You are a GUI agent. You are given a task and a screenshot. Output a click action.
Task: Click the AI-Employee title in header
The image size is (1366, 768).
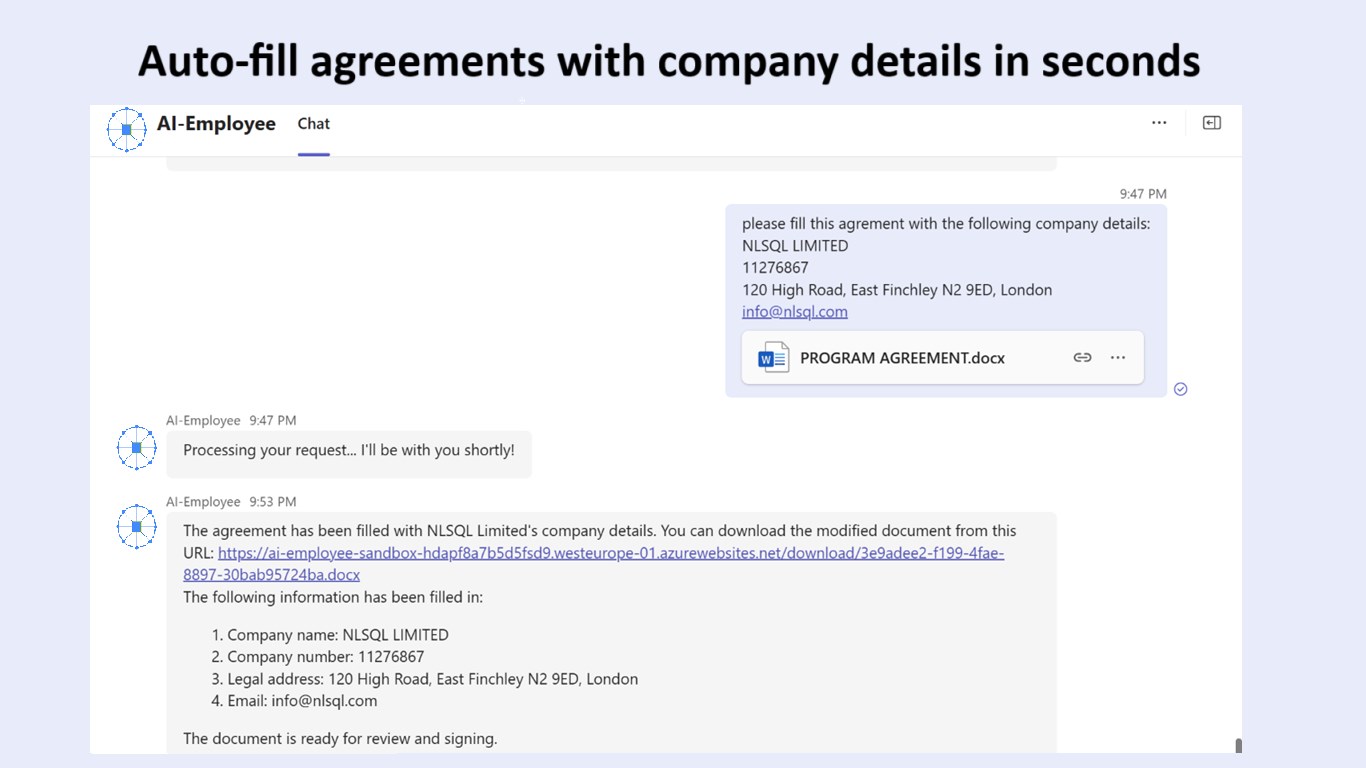[x=216, y=124]
